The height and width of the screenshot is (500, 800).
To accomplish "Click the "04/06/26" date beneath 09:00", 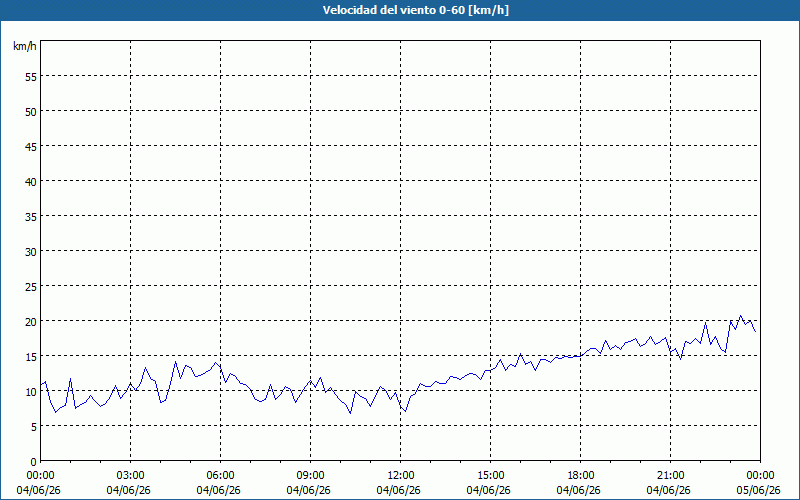I will (308, 490).
